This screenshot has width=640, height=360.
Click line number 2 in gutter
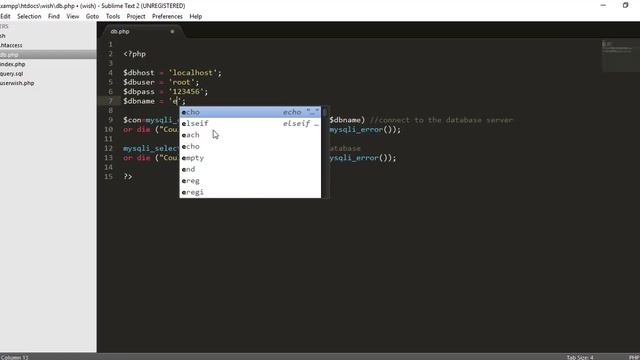(110, 53)
